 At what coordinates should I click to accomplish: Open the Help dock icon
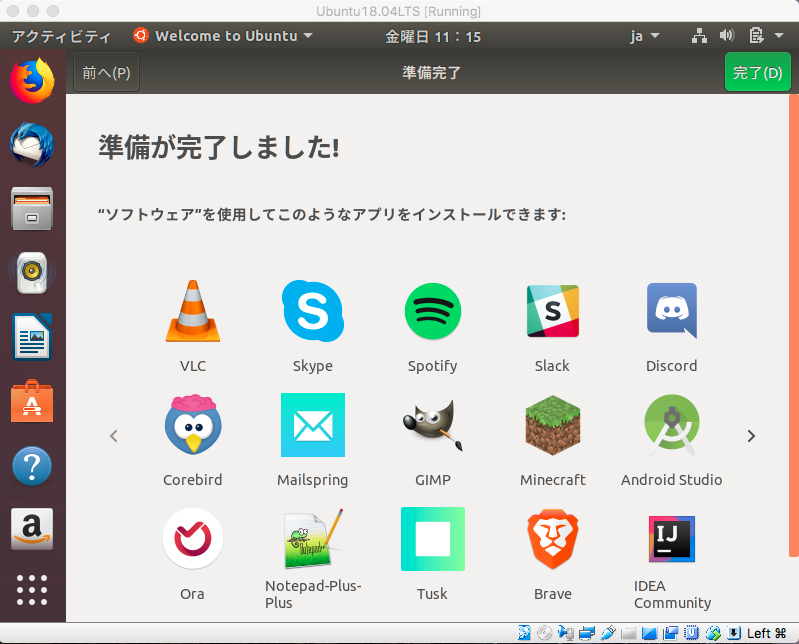click(x=32, y=466)
